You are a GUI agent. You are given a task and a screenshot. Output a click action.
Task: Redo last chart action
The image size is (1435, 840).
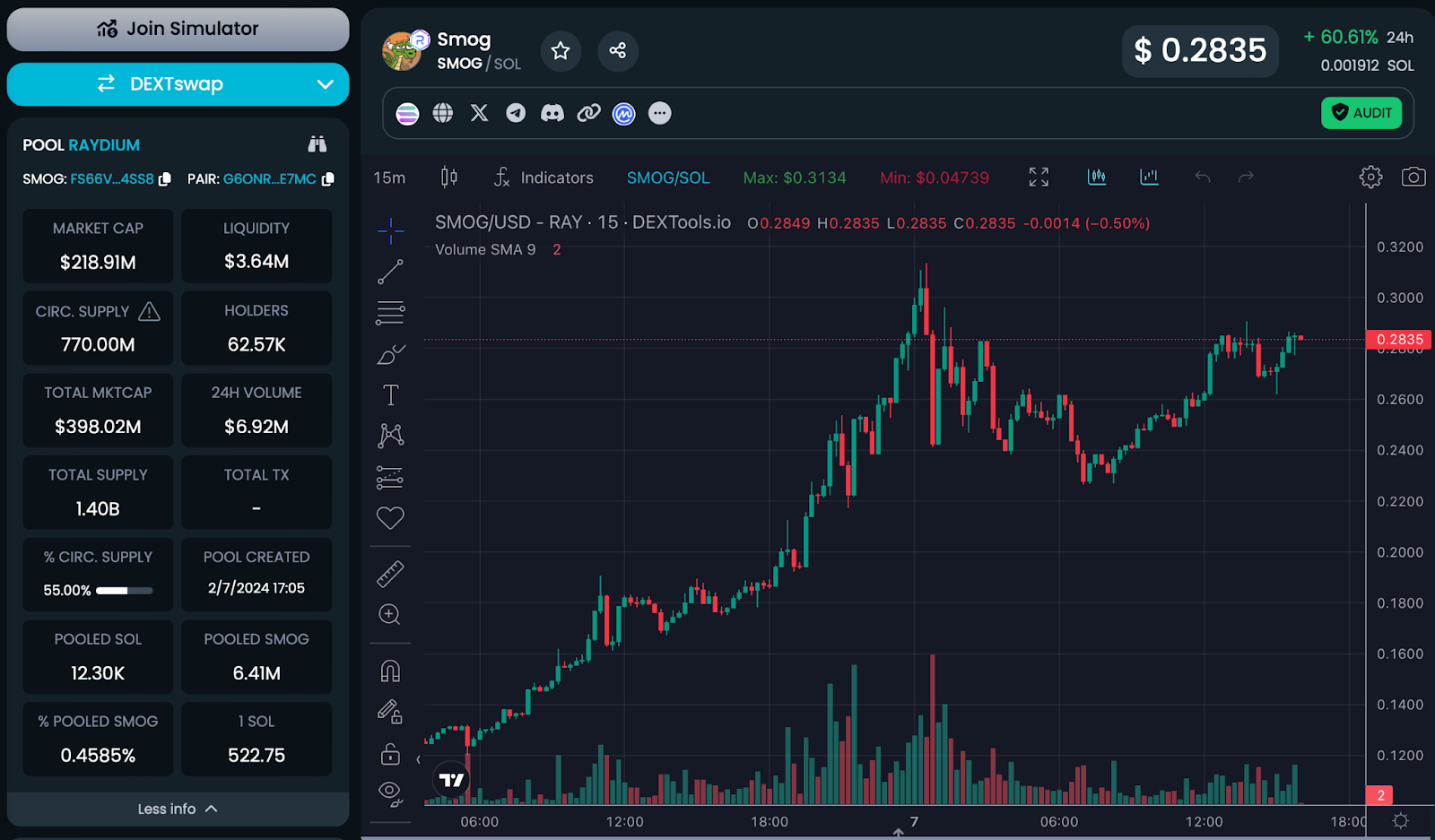(x=1246, y=178)
